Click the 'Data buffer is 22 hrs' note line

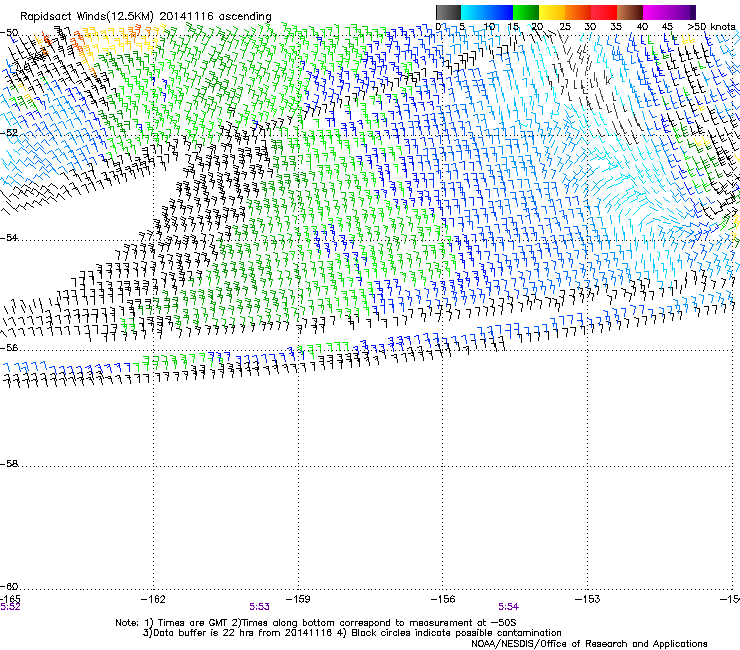click(x=352, y=633)
